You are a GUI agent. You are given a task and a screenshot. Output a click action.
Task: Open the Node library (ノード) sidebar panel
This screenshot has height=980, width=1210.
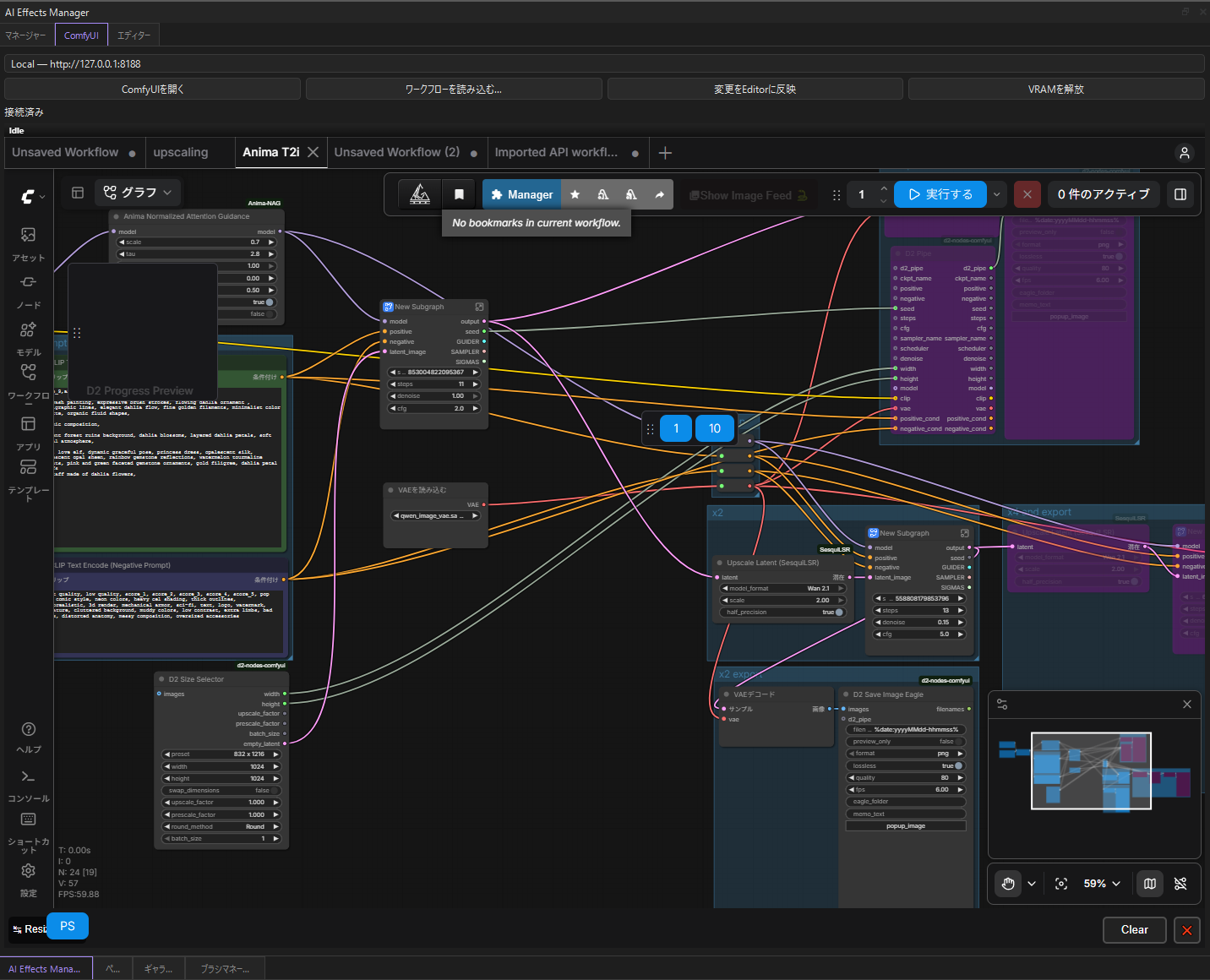(28, 291)
